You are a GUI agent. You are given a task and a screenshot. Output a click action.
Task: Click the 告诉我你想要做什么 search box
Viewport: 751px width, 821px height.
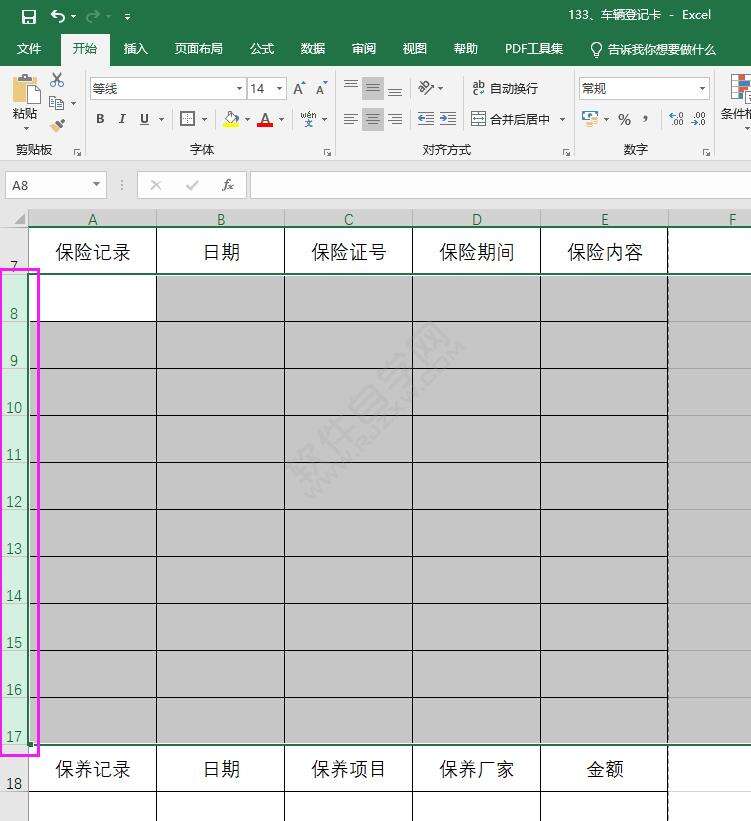click(x=653, y=49)
